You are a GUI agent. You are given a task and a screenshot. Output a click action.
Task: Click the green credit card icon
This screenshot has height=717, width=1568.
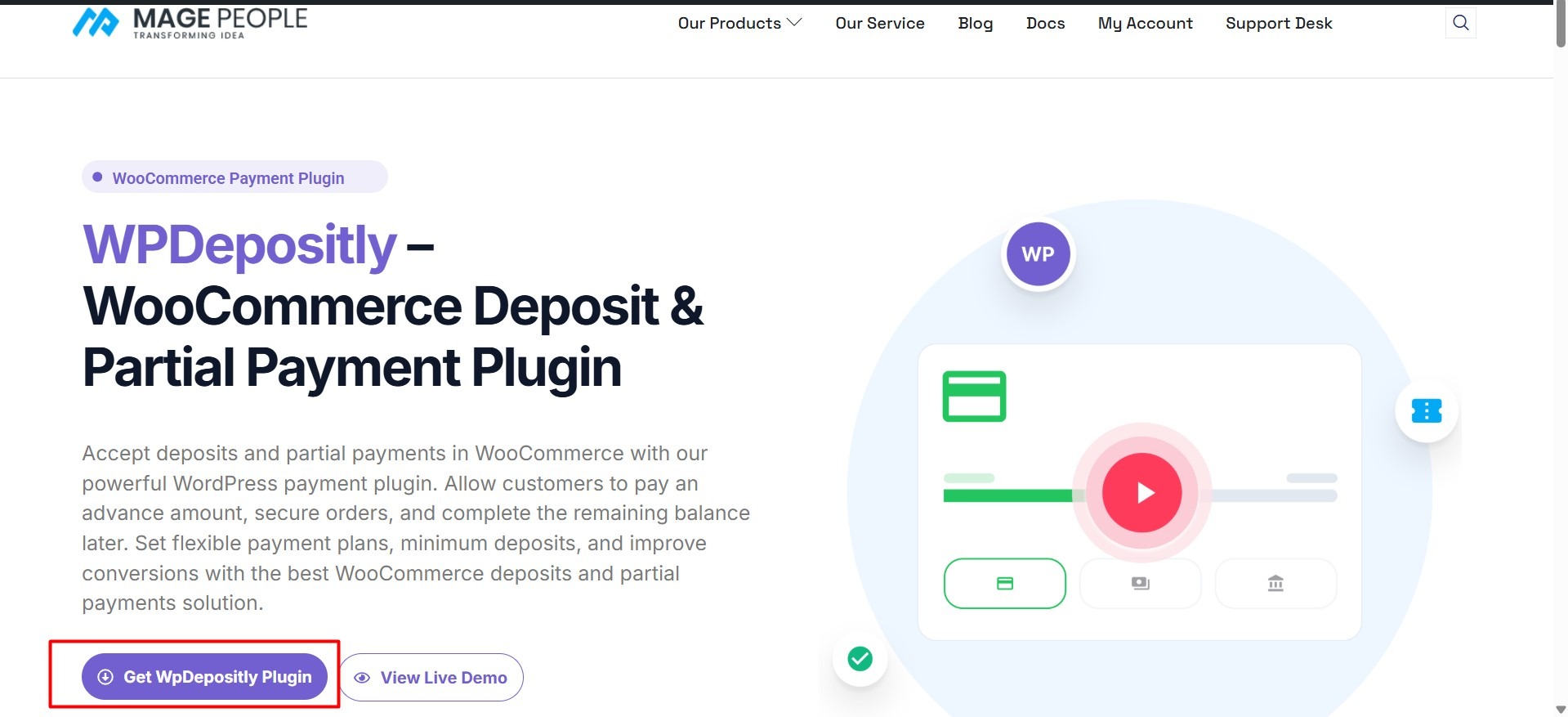pyautogui.click(x=974, y=397)
